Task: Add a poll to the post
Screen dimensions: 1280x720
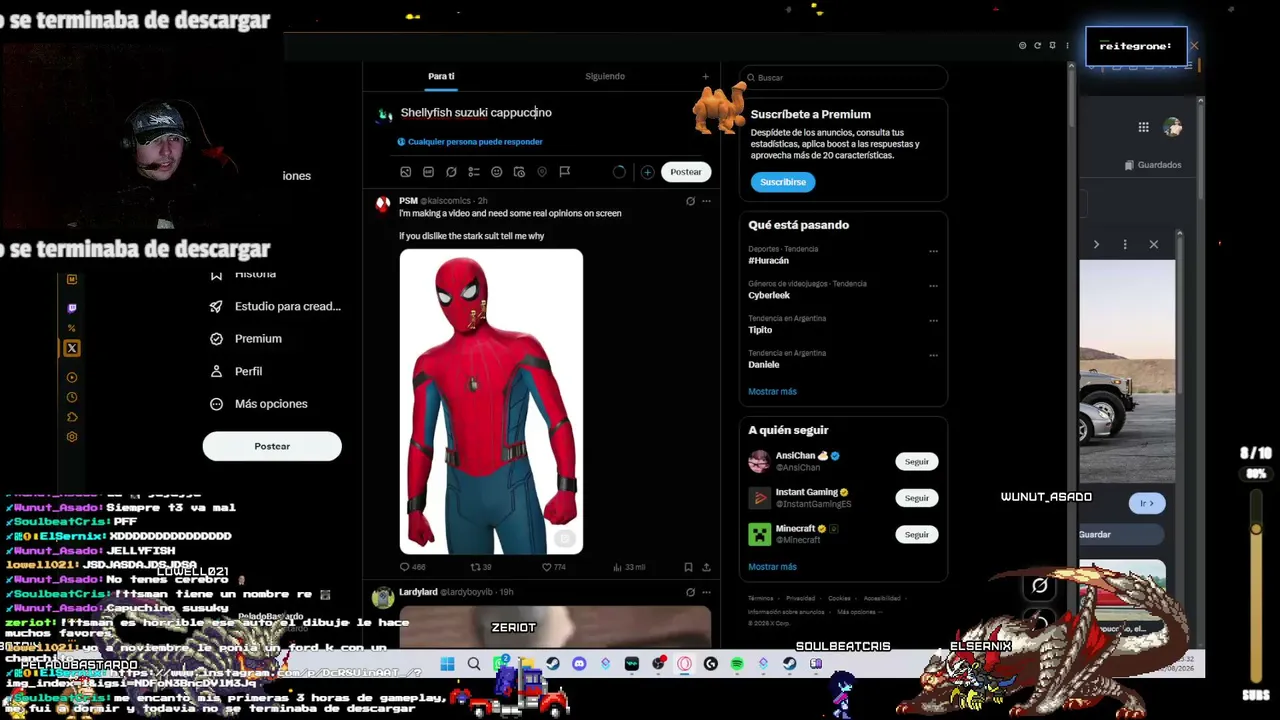Action: [x=474, y=172]
